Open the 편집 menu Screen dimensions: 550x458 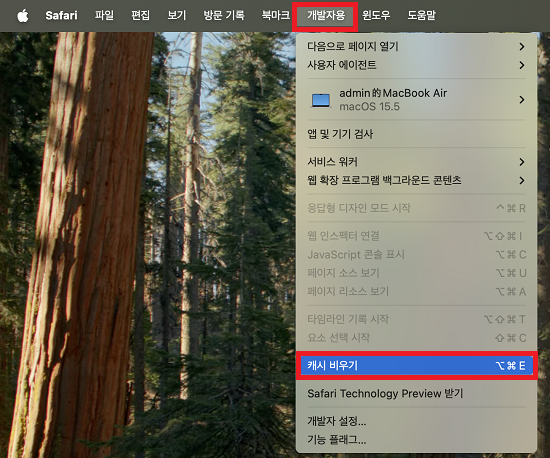pos(140,15)
